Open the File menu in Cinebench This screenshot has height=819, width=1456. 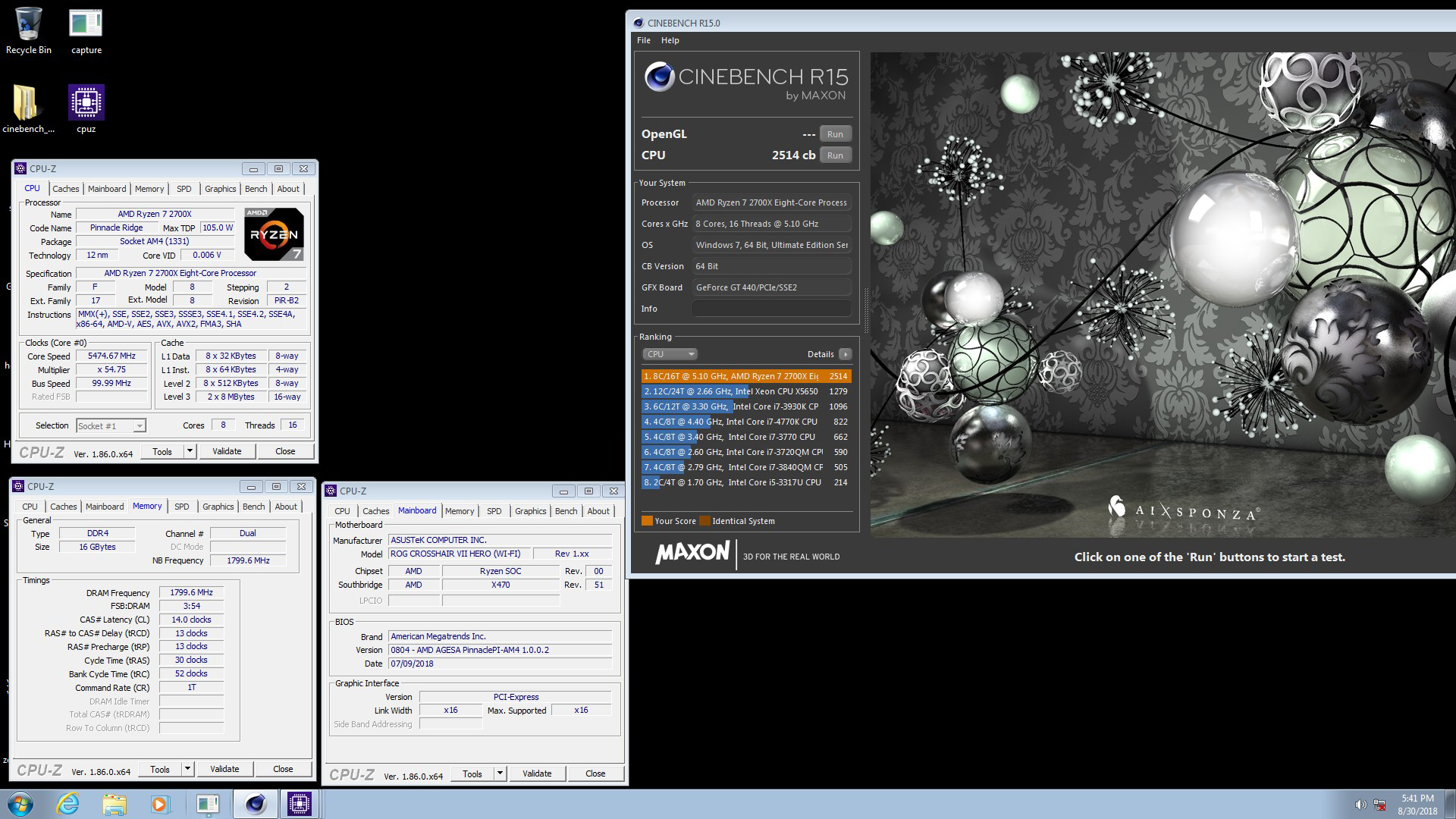click(x=644, y=40)
